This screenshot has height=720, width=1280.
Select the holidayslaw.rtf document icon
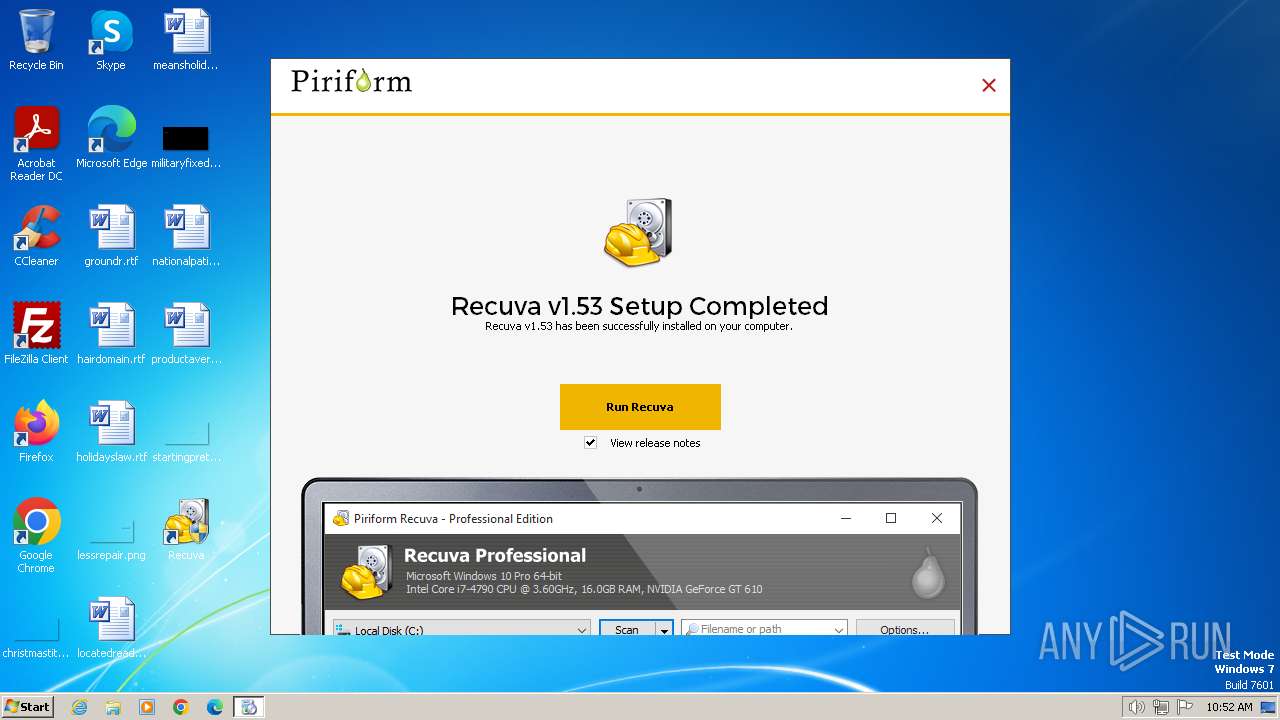click(111, 433)
